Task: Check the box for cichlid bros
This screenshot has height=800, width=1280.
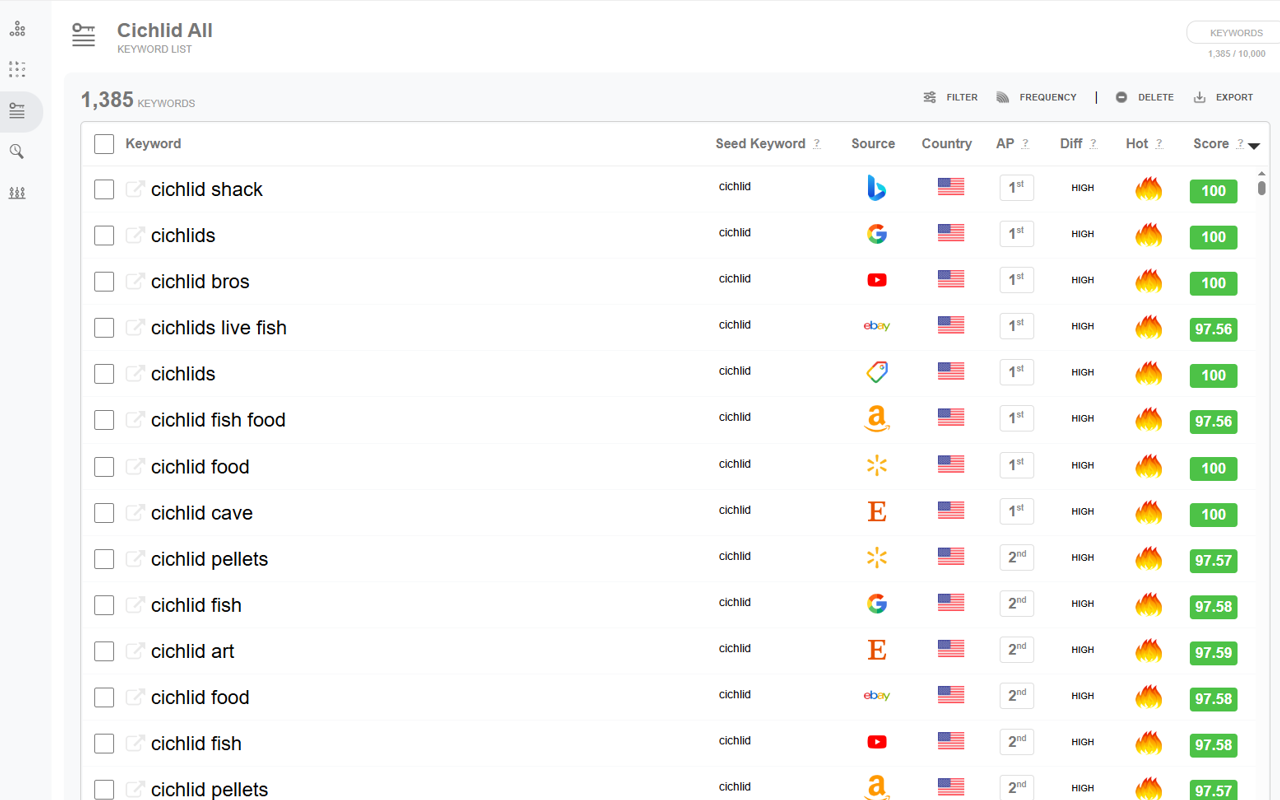Action: (104, 282)
